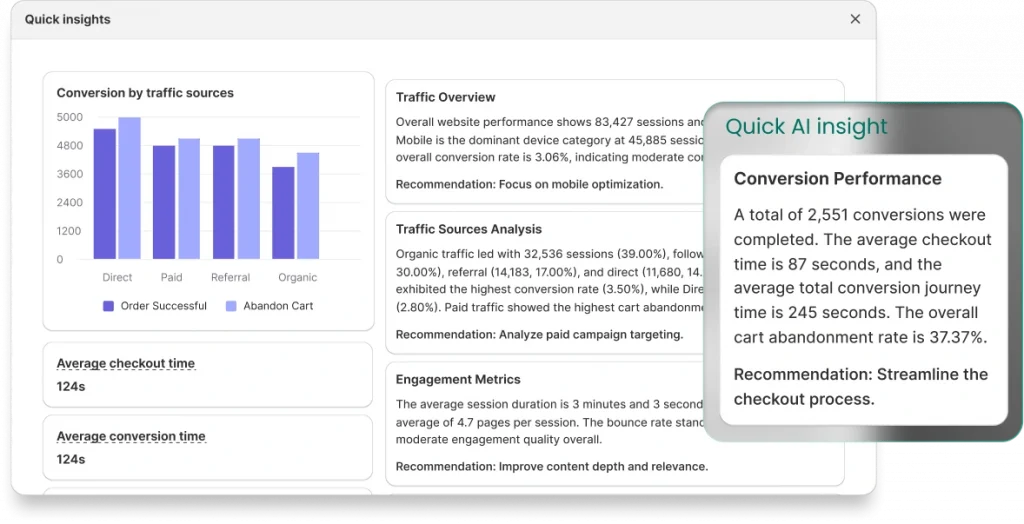1024x524 pixels.
Task: Open the Engagement Metrics heading
Action: 458,380
